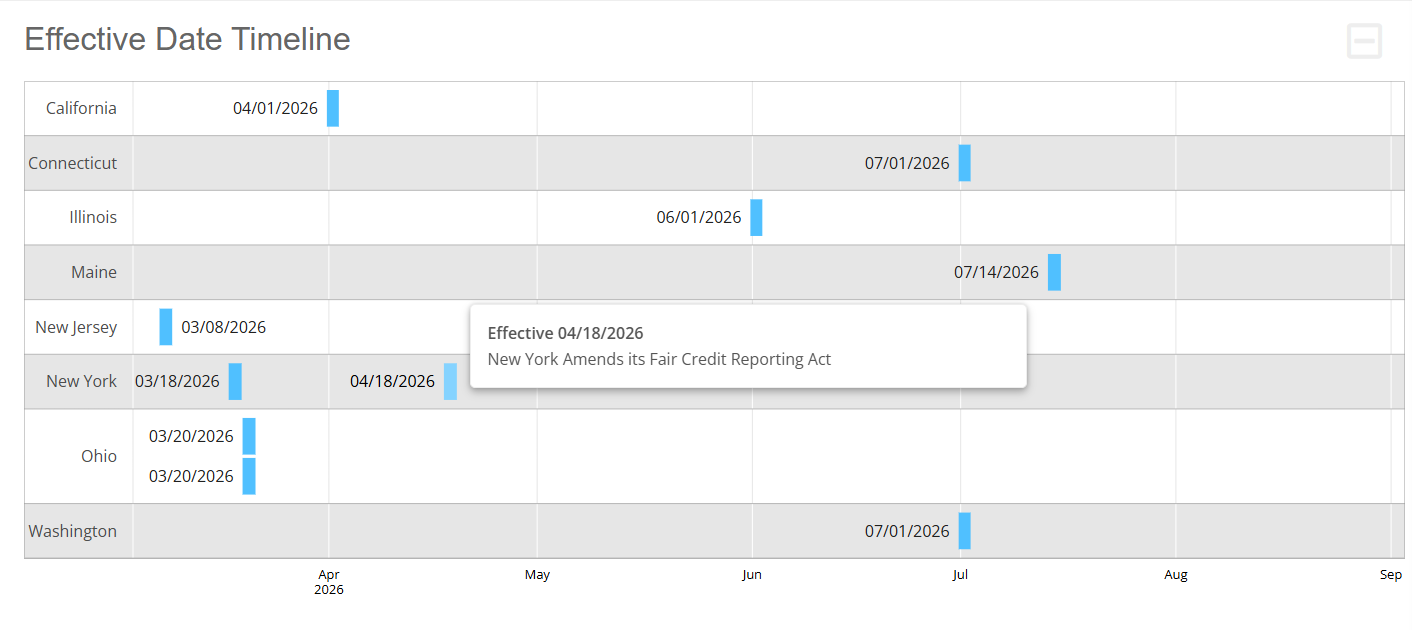Click New Jersey's 03/08/2026 marker

[166, 327]
